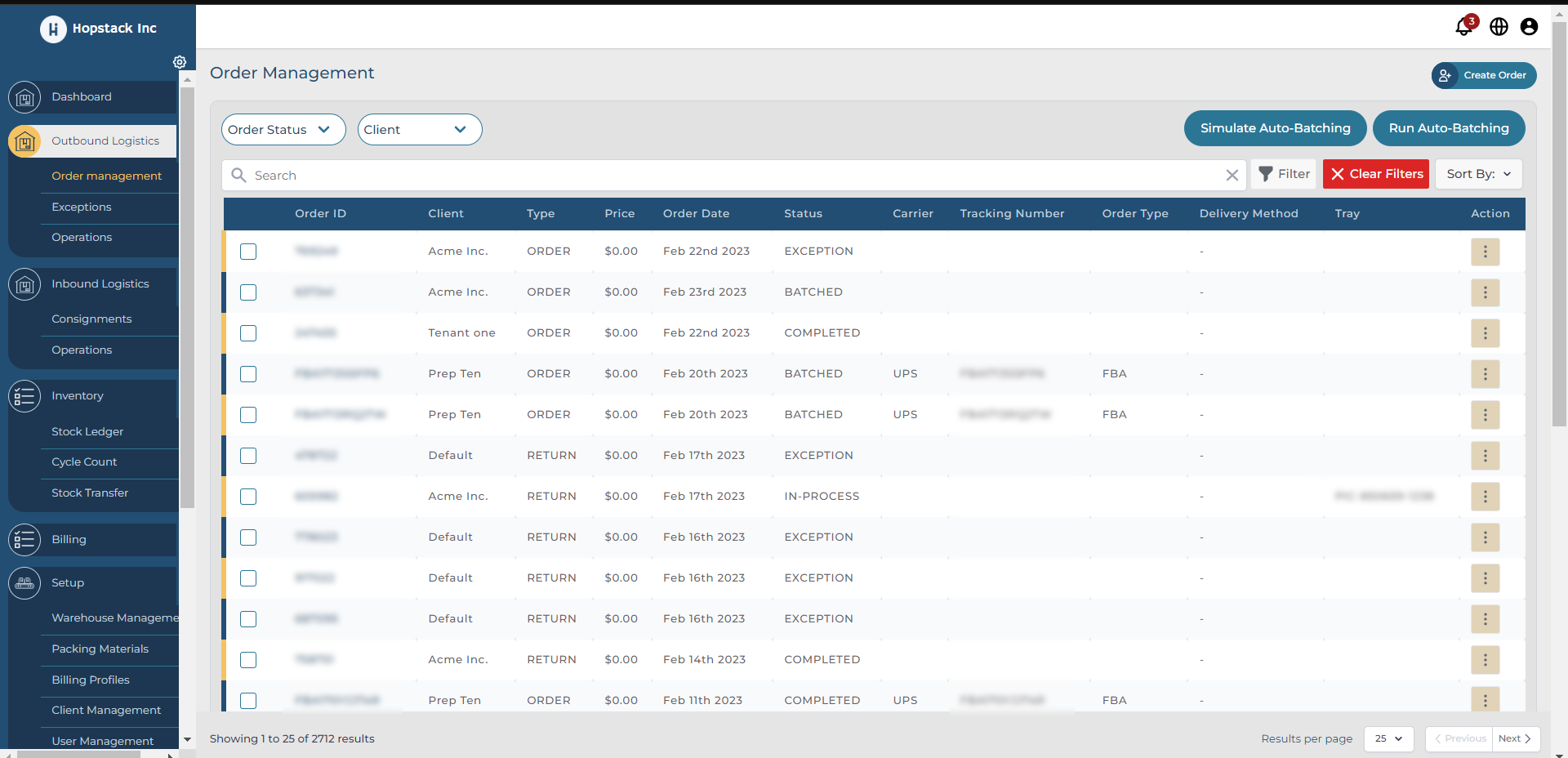Check the checkbox for the Tenant one order
The width and height of the screenshot is (1568, 758).
pyautogui.click(x=248, y=333)
